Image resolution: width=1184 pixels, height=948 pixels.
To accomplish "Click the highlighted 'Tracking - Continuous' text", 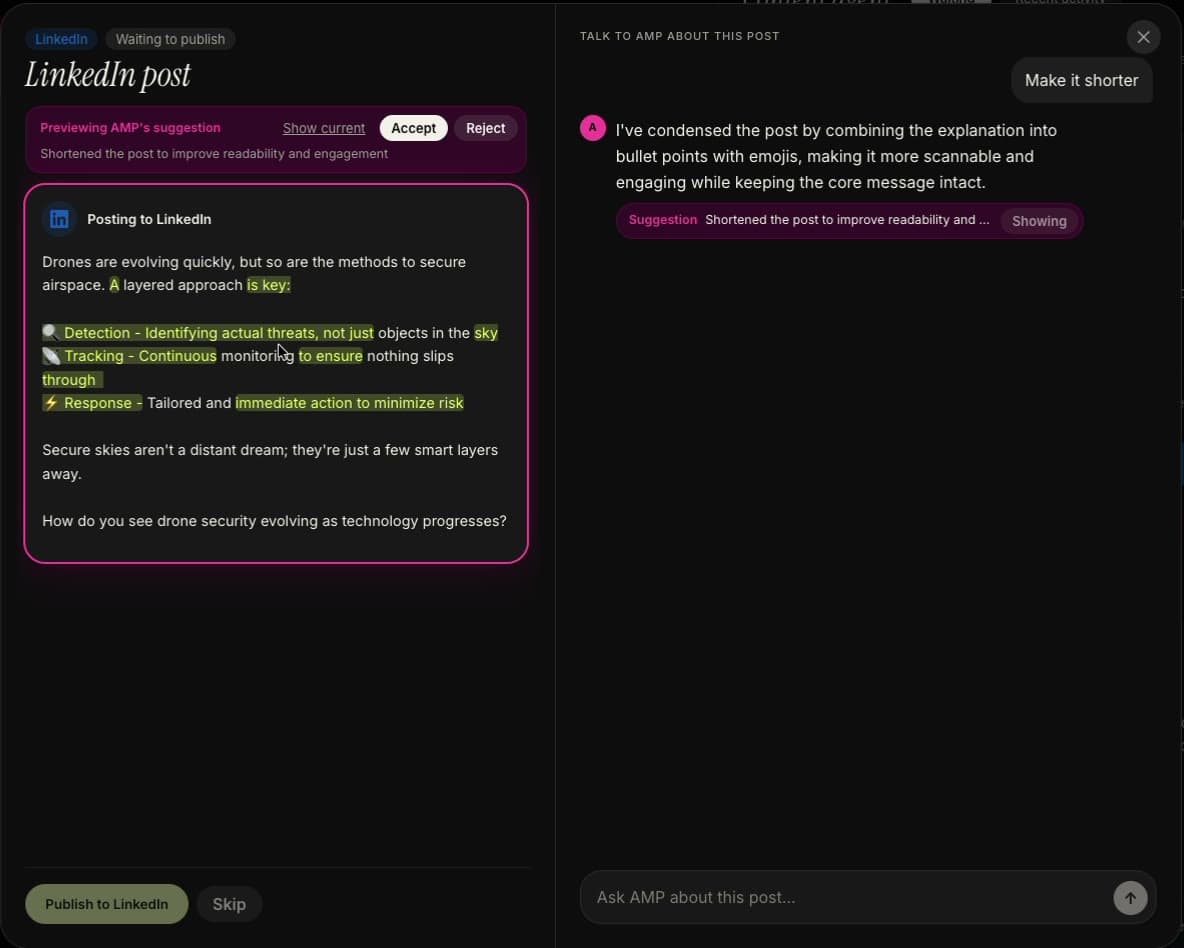I will coord(140,356).
